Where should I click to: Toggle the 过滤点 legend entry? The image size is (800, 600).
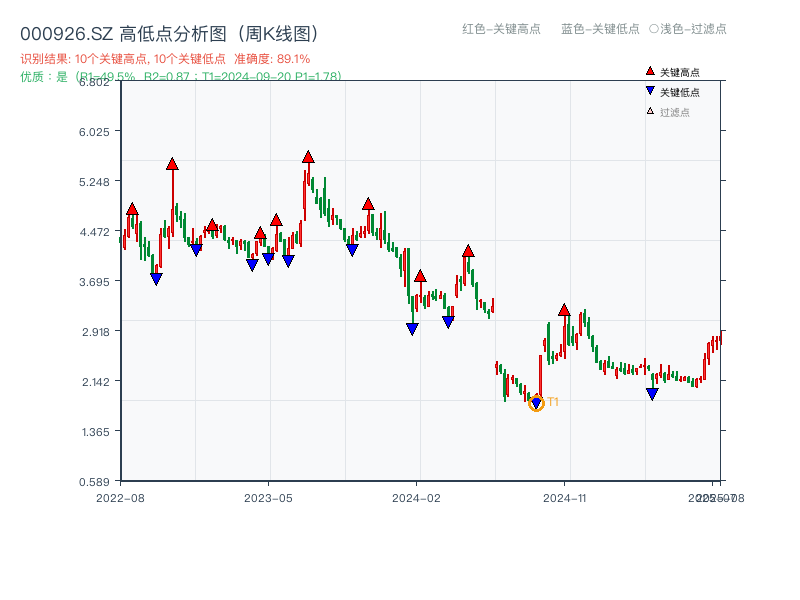[x=675, y=111]
